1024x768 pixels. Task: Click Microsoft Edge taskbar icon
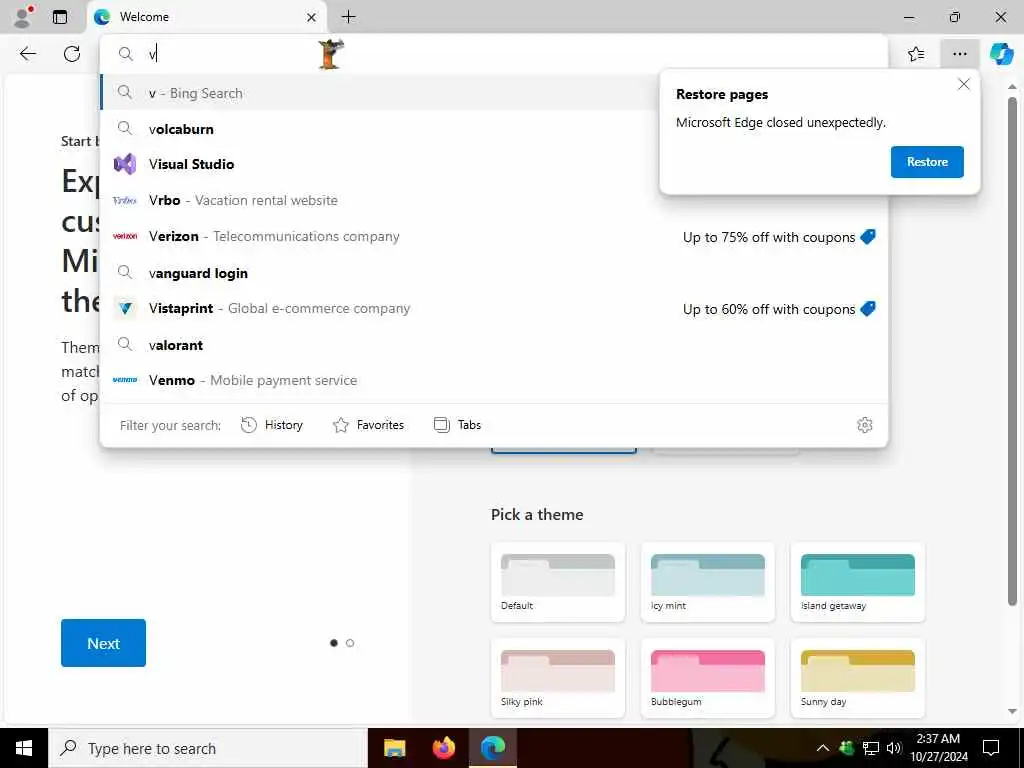tap(493, 748)
